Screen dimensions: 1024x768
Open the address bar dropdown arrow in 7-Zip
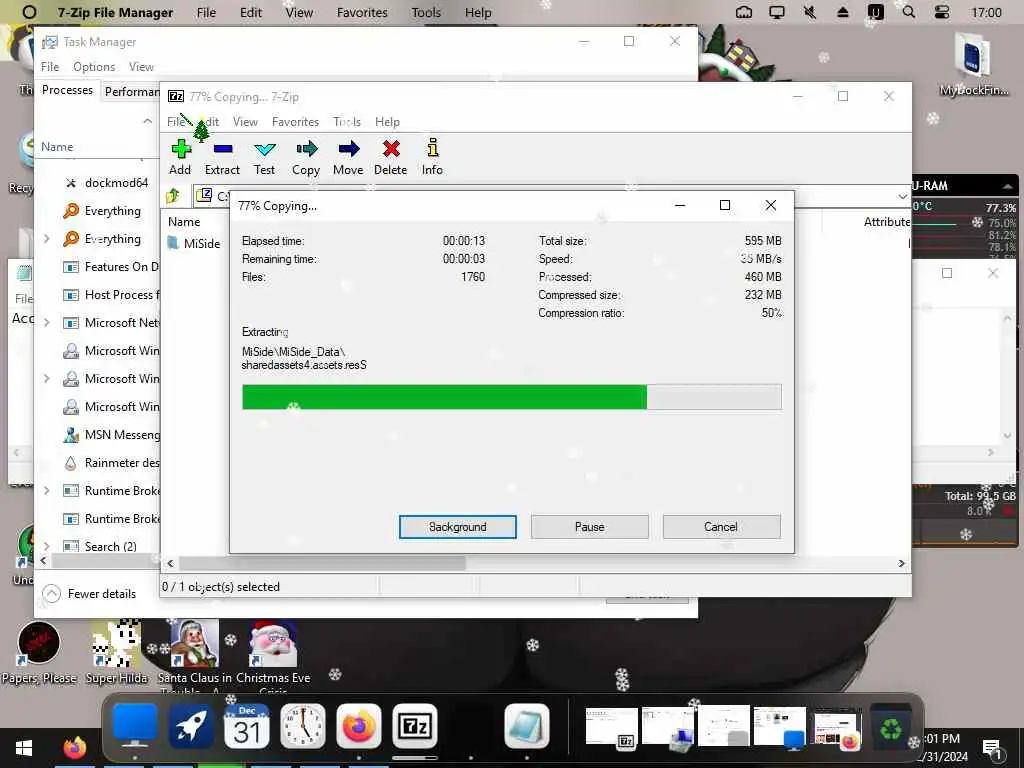pos(902,196)
